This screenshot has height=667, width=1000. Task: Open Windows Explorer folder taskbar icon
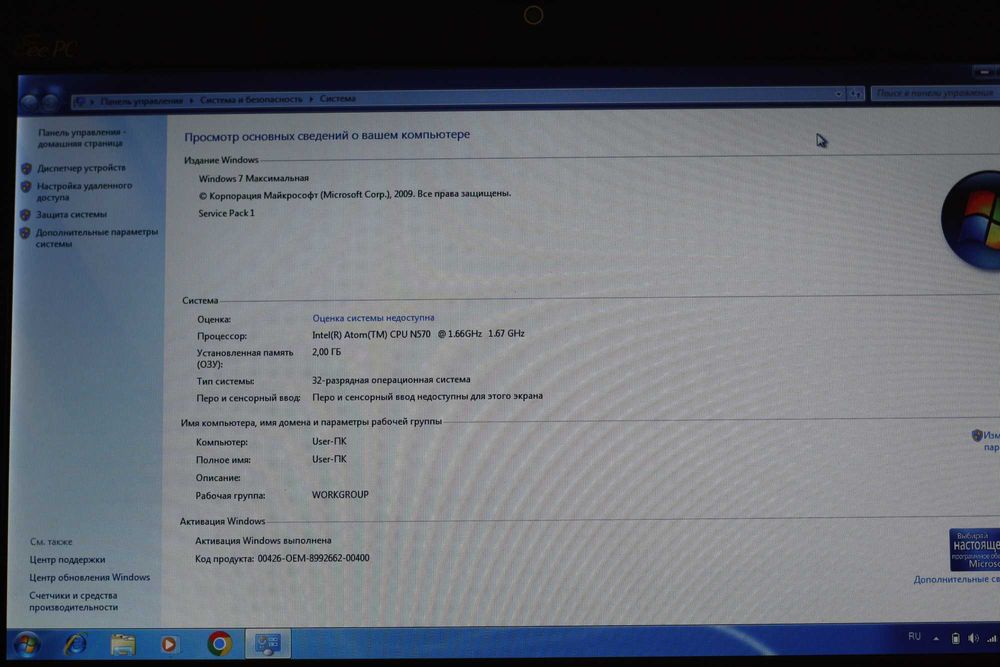click(x=122, y=645)
